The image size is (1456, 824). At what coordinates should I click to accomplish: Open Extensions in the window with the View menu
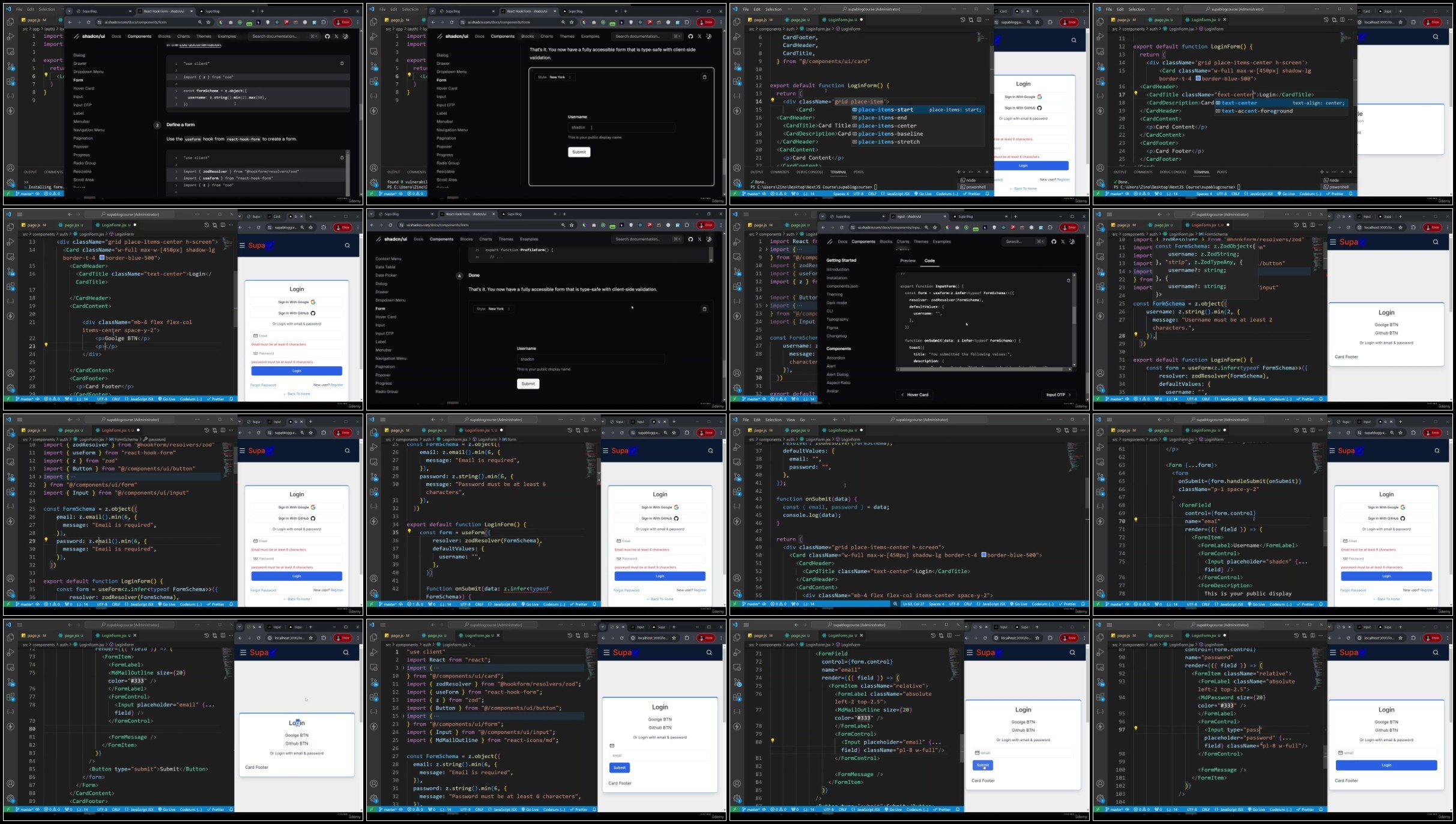click(737, 492)
